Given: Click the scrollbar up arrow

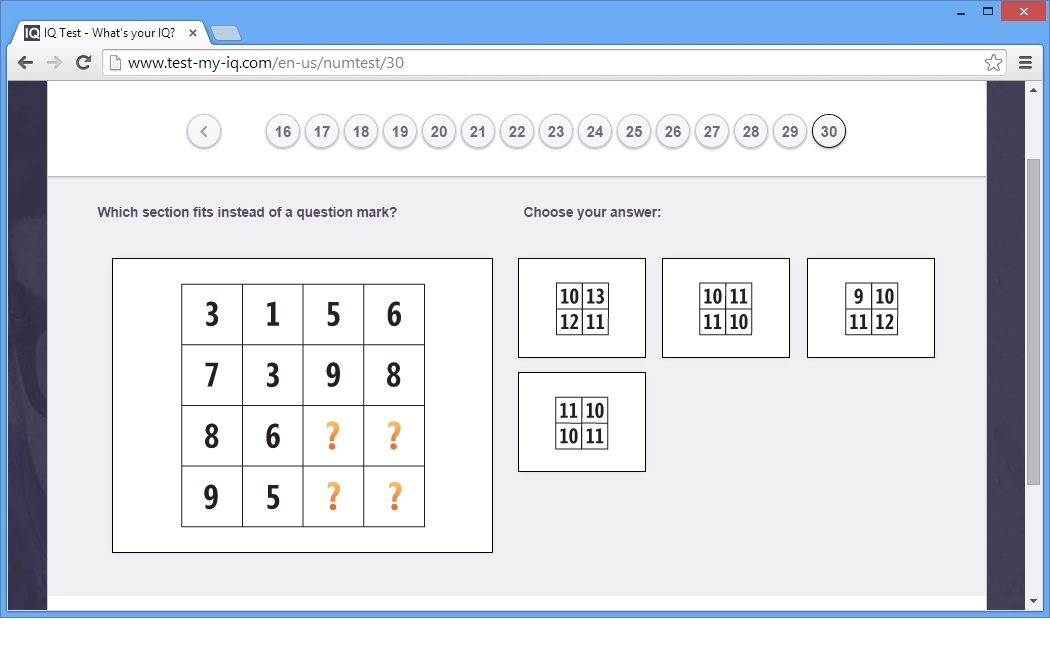Looking at the screenshot, I should (1033, 90).
